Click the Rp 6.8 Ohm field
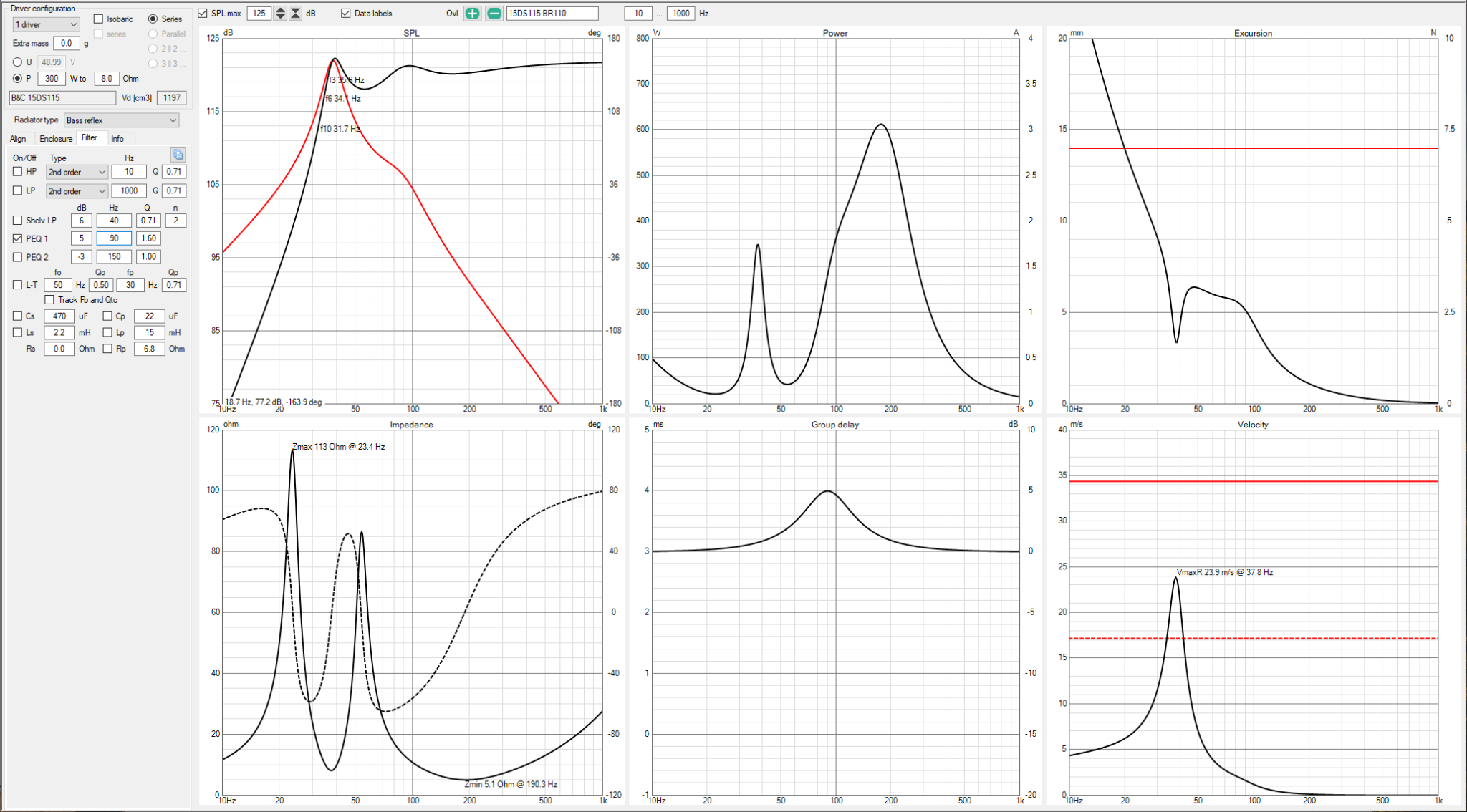1467x812 pixels. [150, 349]
